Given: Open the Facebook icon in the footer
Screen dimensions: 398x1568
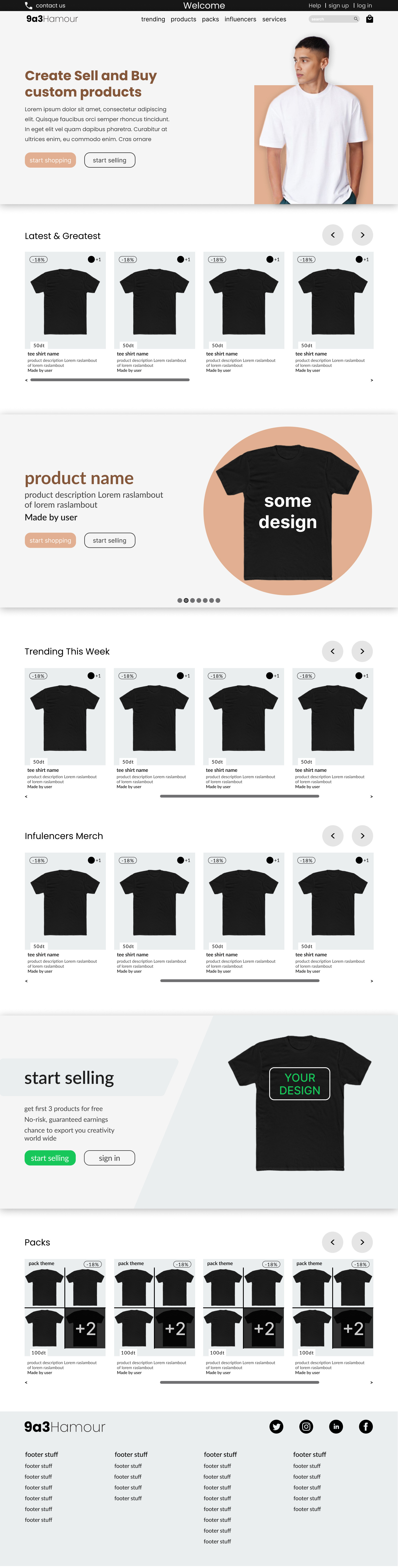Looking at the screenshot, I should click(x=366, y=1426).
